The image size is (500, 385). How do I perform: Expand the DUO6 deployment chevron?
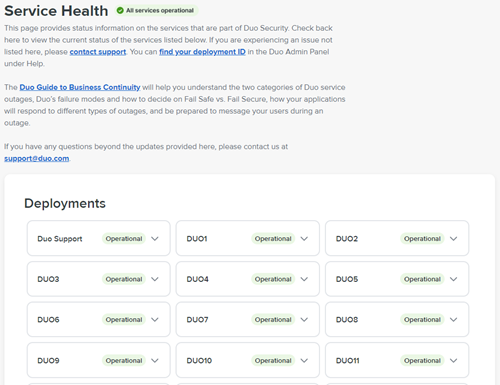point(155,320)
